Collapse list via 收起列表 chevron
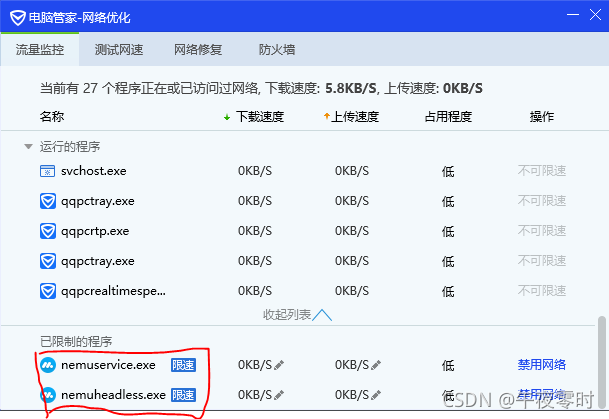Image resolution: width=609 pixels, height=419 pixels. [322, 315]
